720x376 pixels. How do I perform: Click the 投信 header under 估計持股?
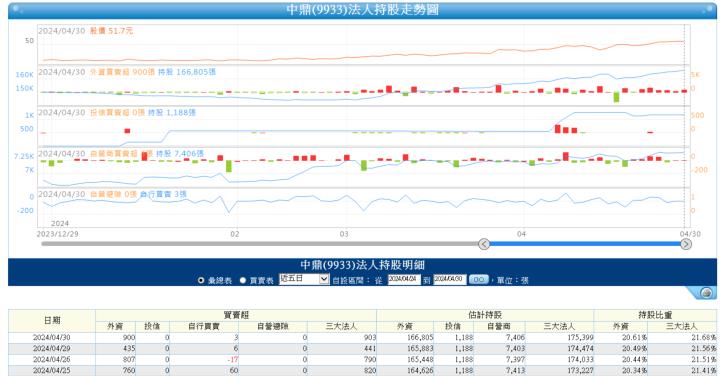click(453, 326)
